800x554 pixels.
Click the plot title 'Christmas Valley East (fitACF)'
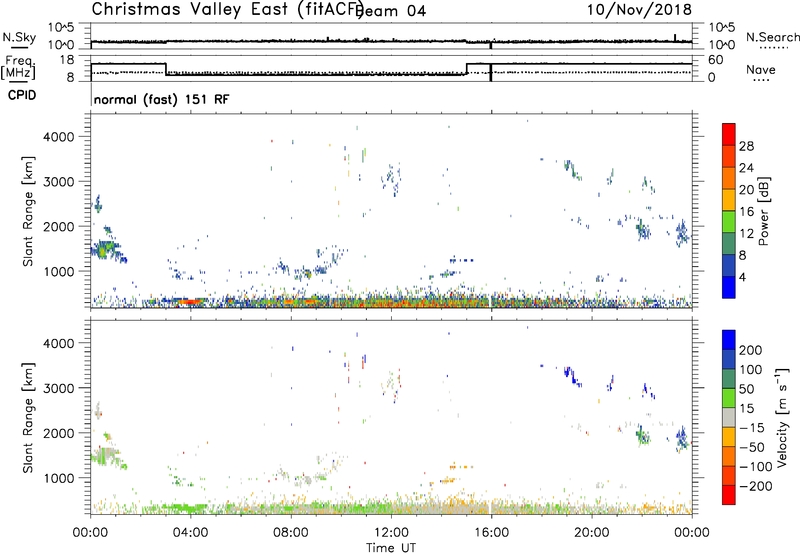(228, 9)
